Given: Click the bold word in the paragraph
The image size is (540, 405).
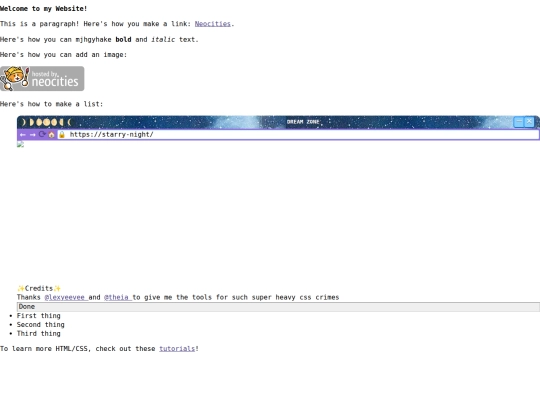Looking at the screenshot, I should (123, 40).
